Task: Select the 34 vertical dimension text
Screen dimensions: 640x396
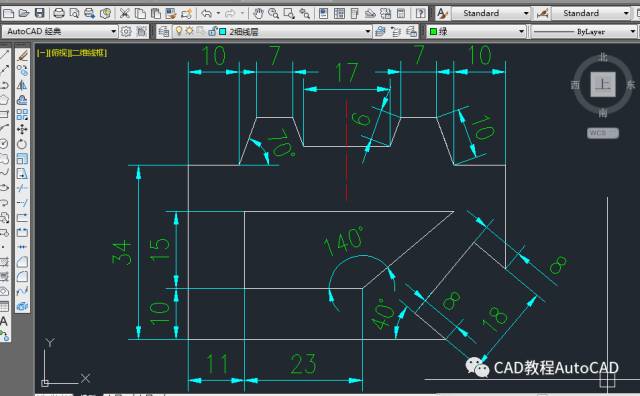Action: coord(122,252)
